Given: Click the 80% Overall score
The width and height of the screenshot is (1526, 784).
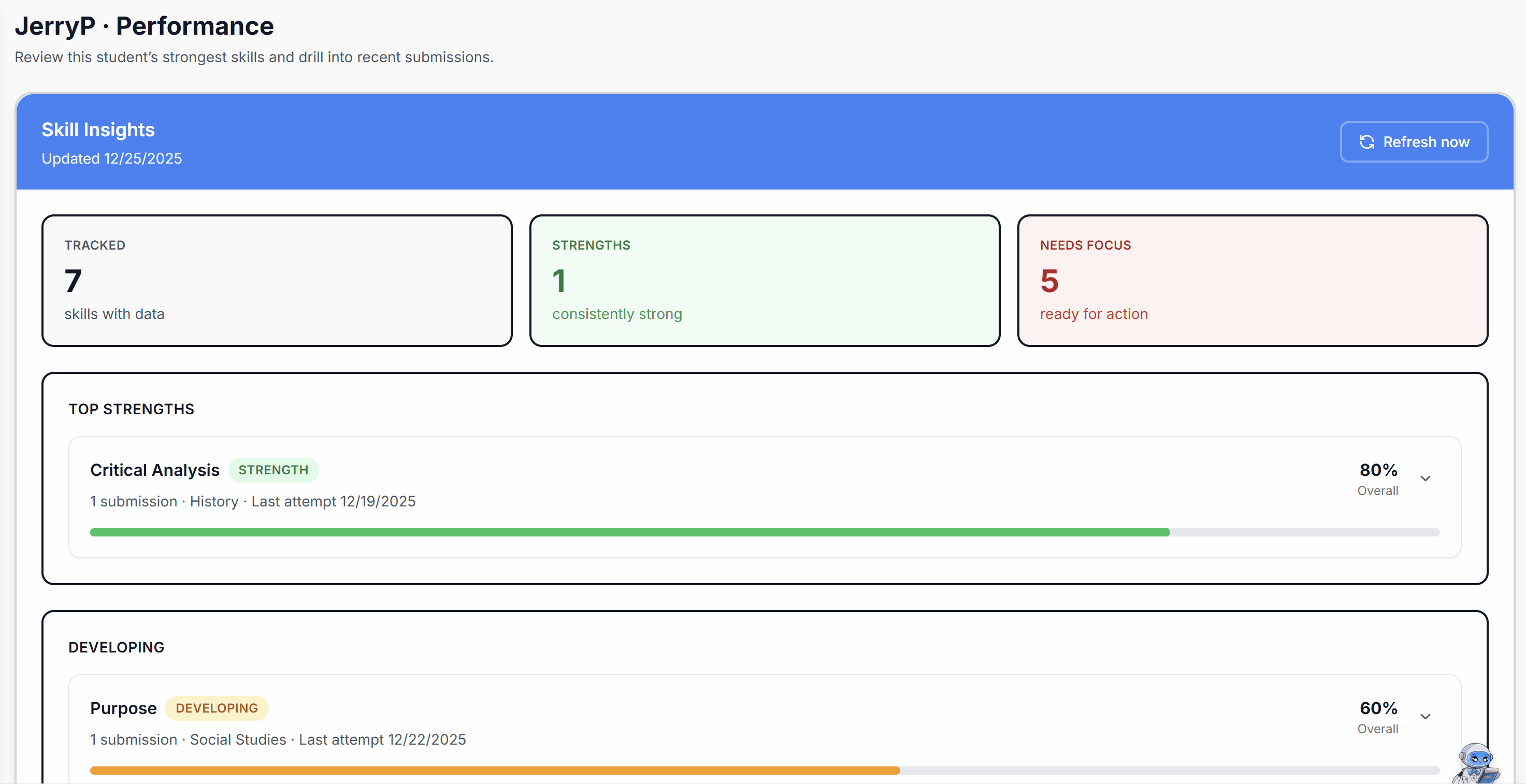Looking at the screenshot, I should tap(1378, 479).
